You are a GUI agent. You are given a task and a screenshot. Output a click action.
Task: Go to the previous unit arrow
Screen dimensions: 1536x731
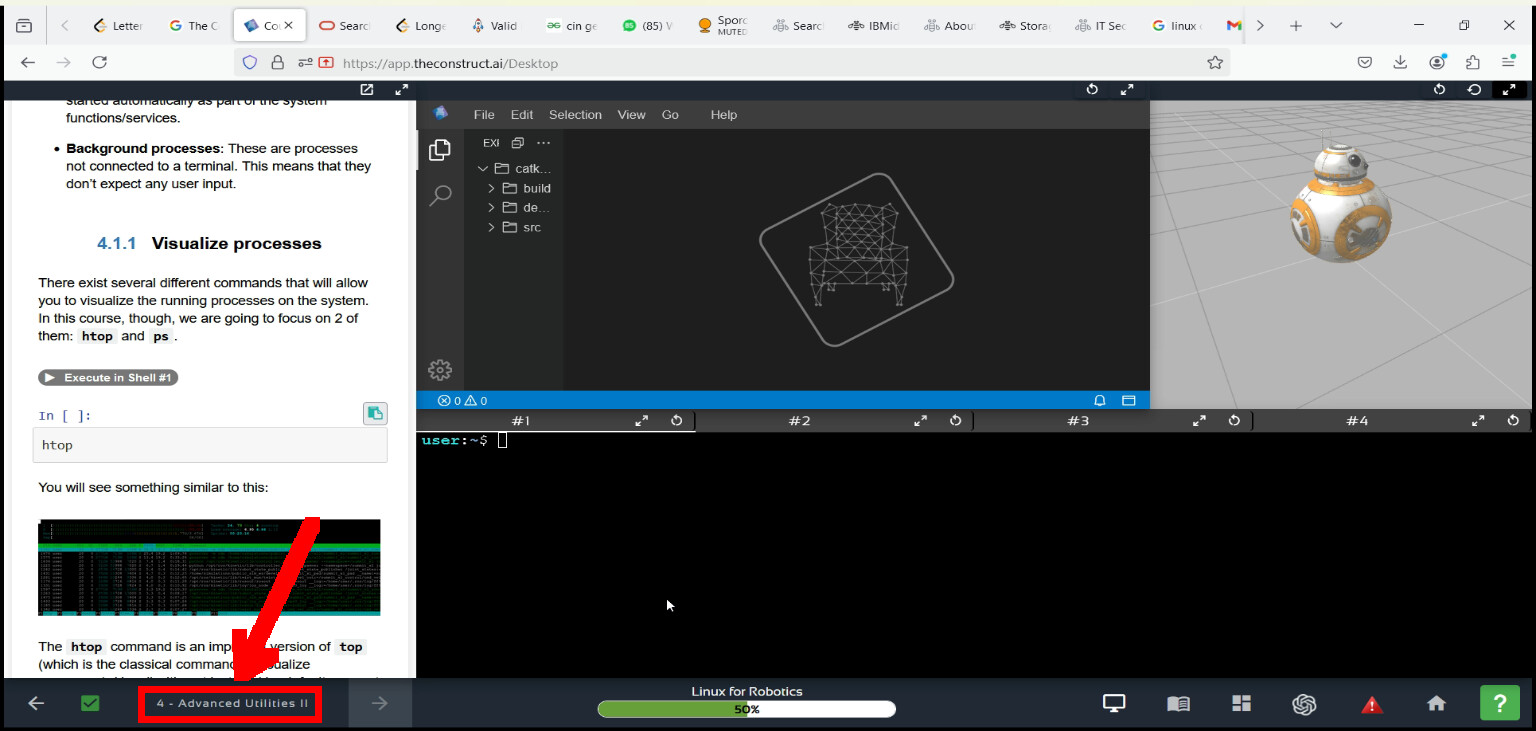(x=36, y=703)
